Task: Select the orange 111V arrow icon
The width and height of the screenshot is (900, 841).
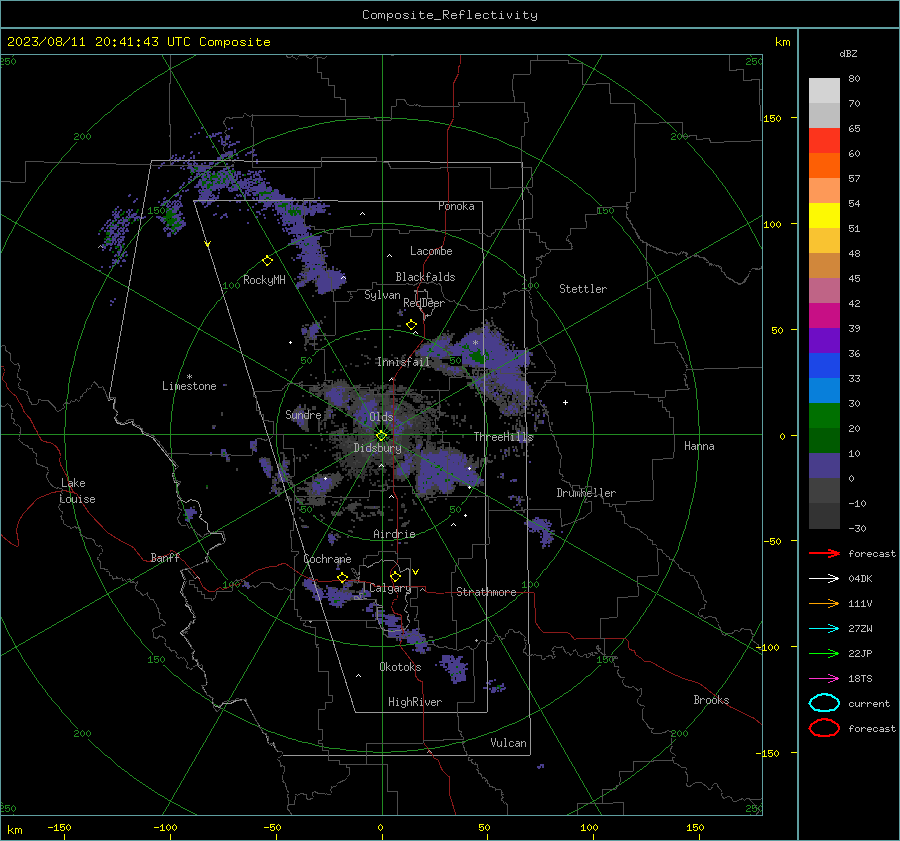Action: coord(824,603)
